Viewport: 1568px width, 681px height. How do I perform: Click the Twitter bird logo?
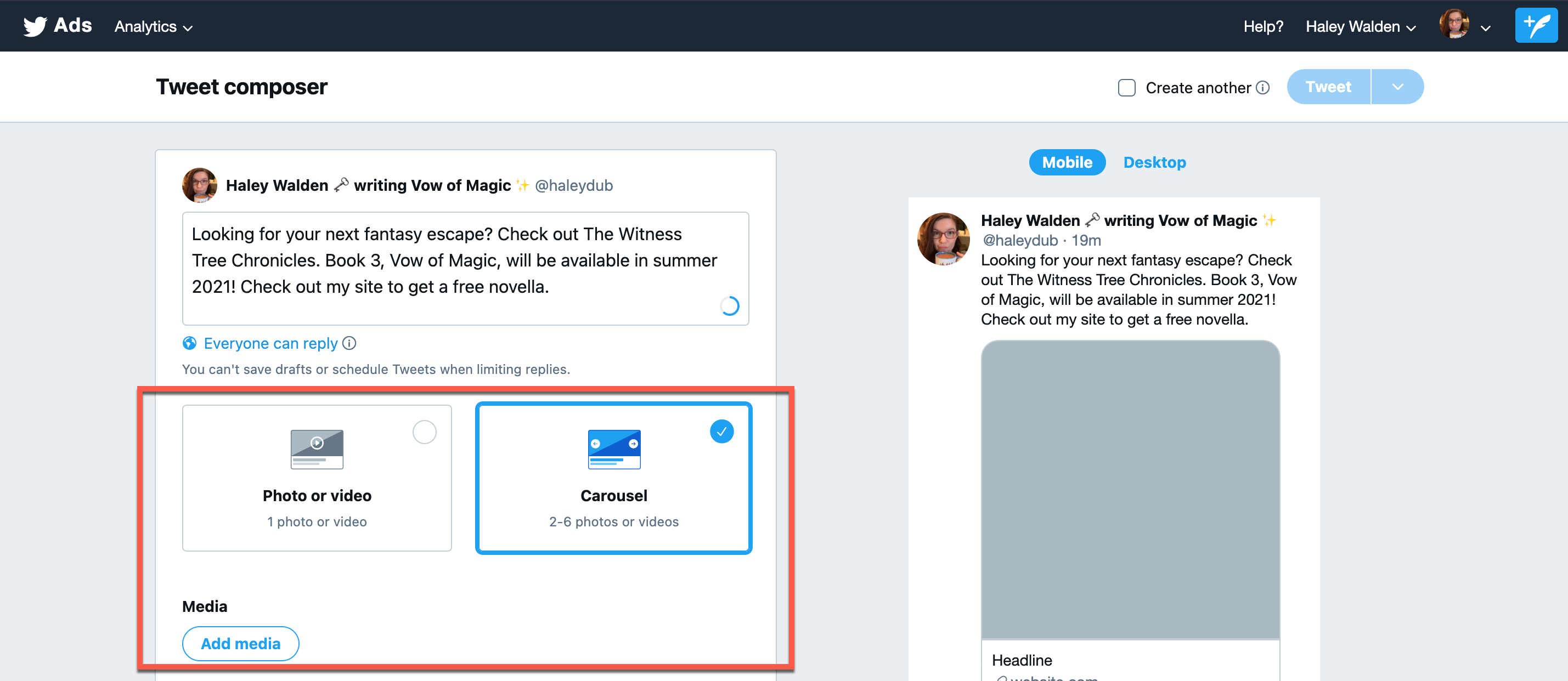[x=35, y=26]
